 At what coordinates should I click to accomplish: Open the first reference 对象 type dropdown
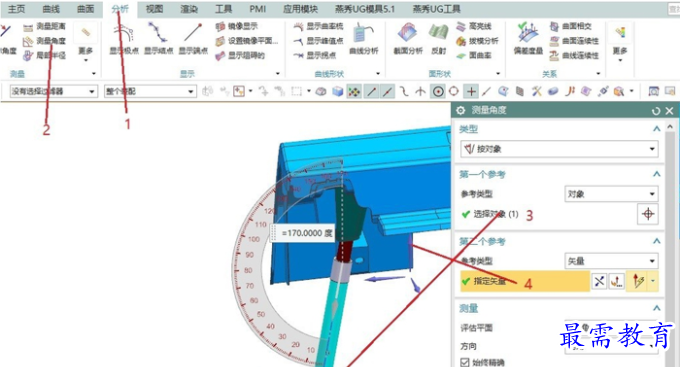tap(611, 194)
